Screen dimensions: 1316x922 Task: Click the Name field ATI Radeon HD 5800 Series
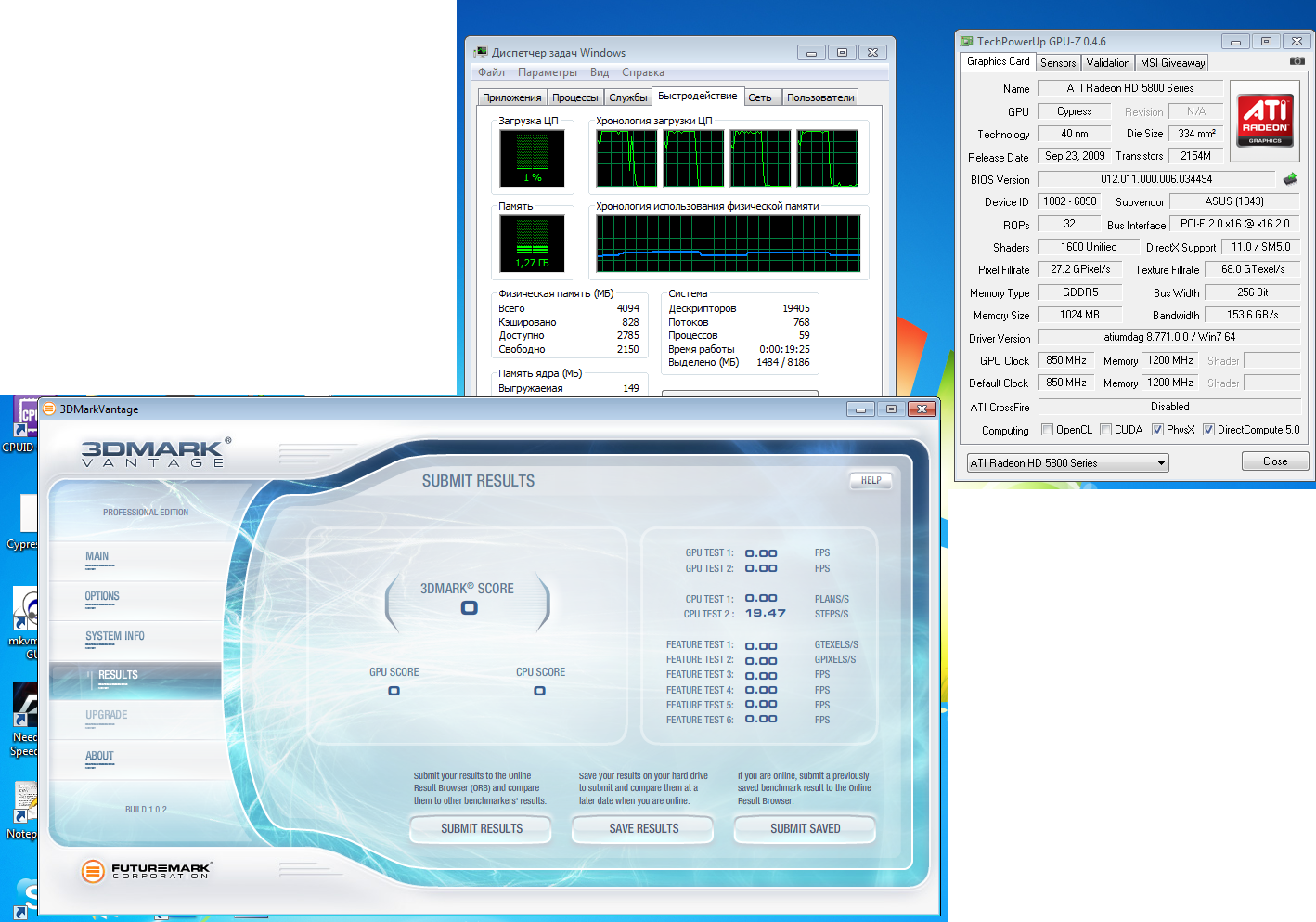pyautogui.click(x=1130, y=88)
